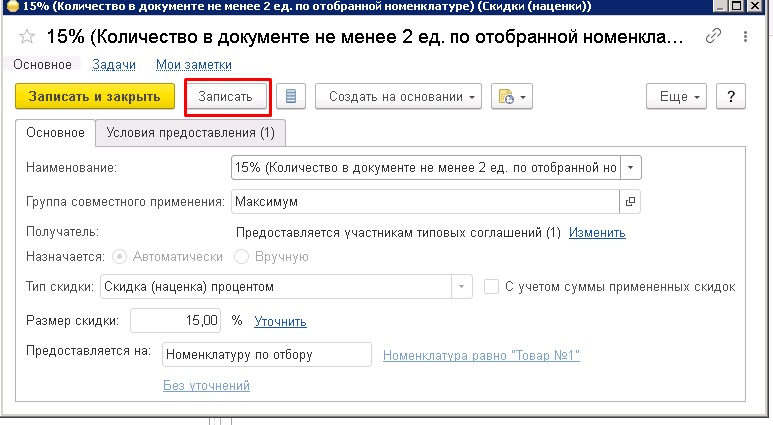Open help with the question mark button
The image size is (773, 425).
pyautogui.click(x=731, y=96)
